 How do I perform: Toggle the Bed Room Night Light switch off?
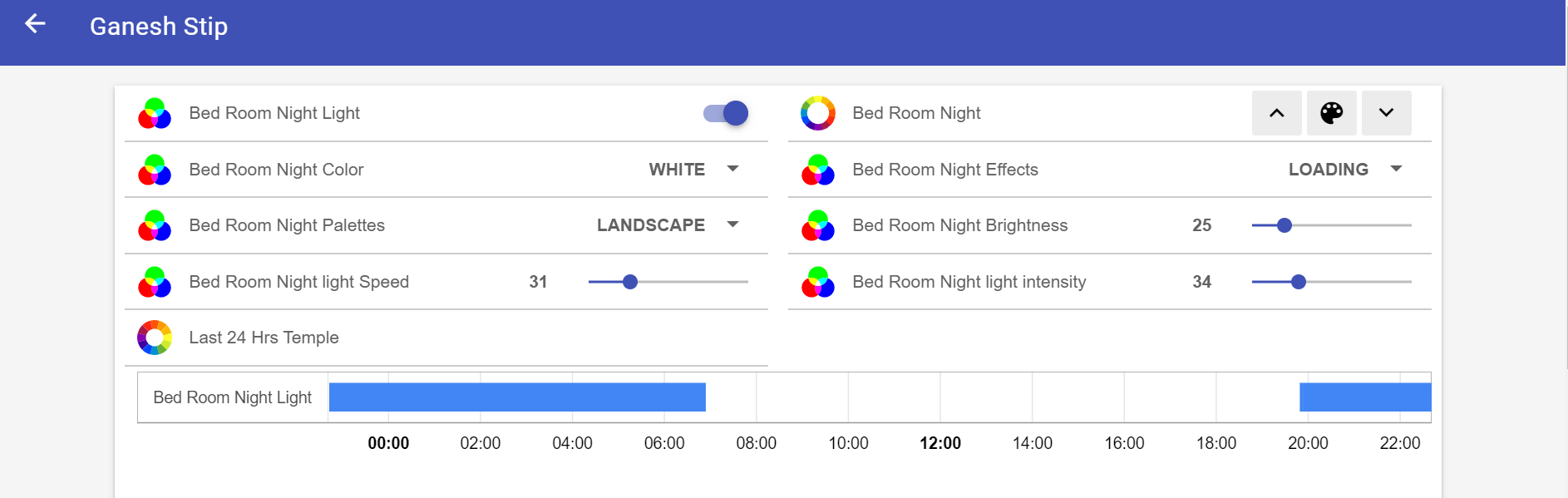click(x=726, y=113)
